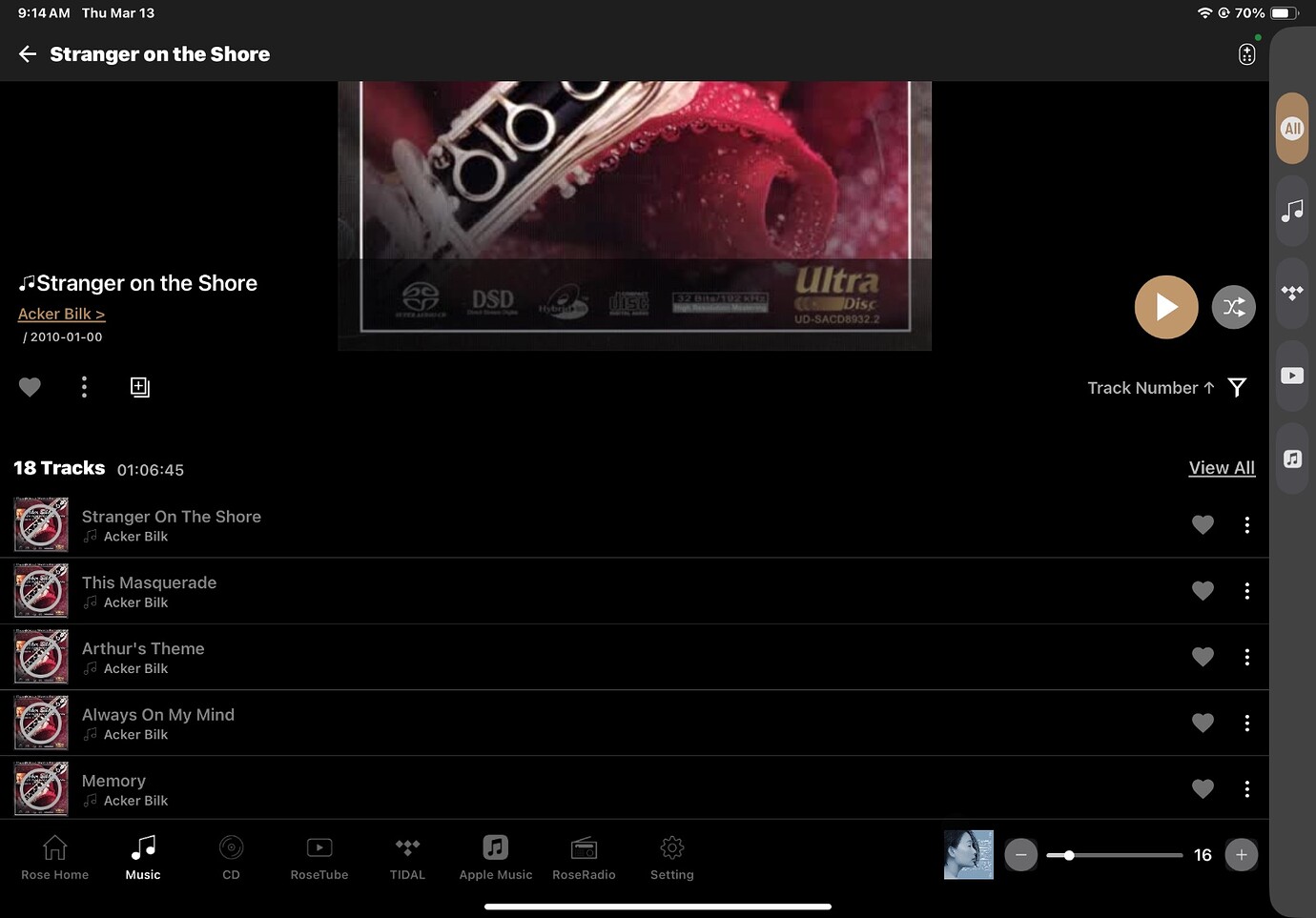Change Track Number sort order
Screen dimensions: 1316x918
pos(1150,388)
